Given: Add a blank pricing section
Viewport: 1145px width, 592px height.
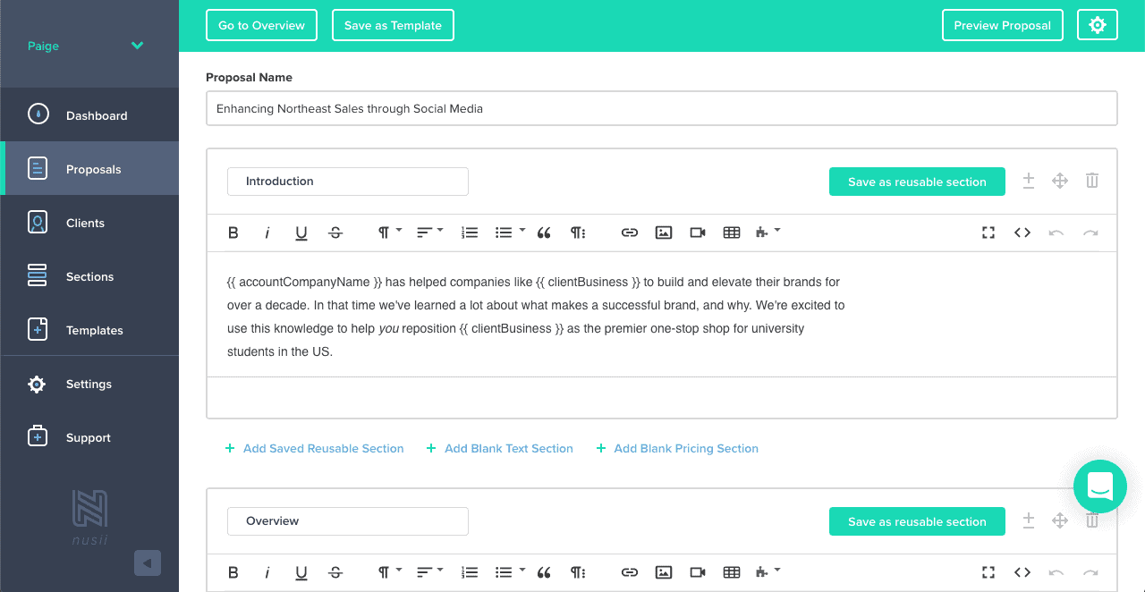Looking at the screenshot, I should click(x=677, y=448).
